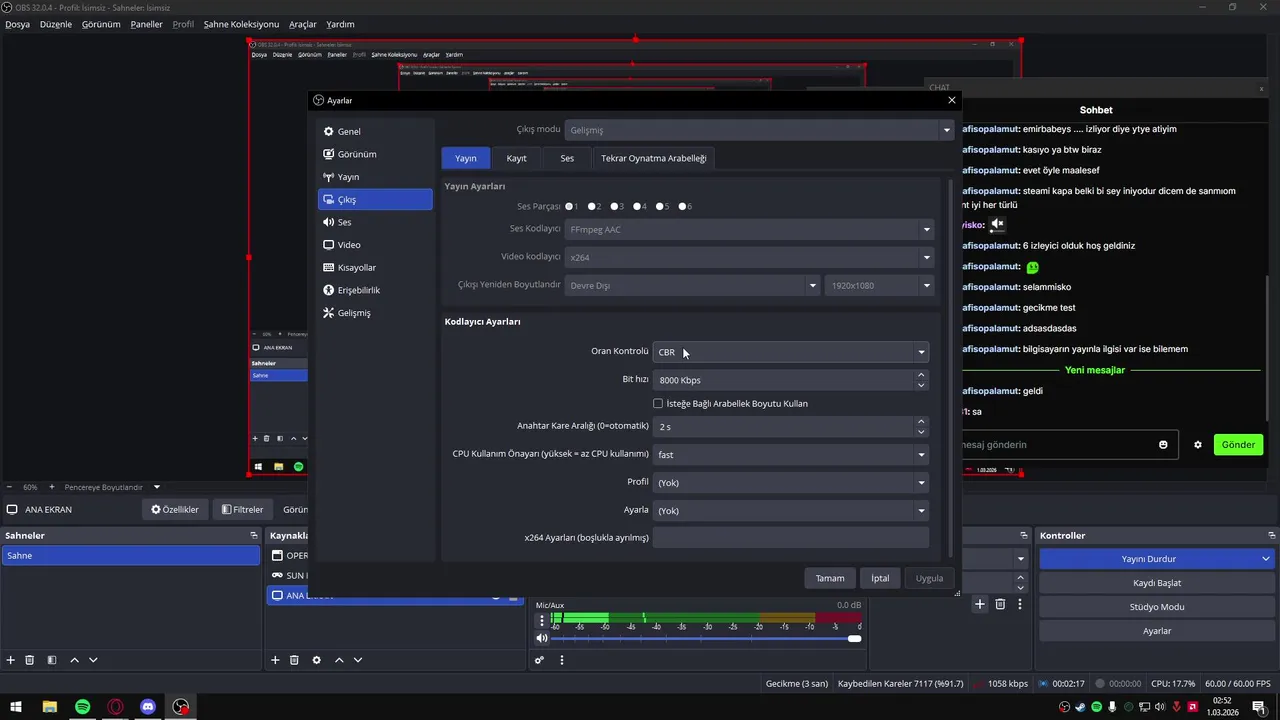Image resolution: width=1280 pixels, height=720 pixels.
Task: Open Discord from the Windows taskbar
Action: click(x=148, y=707)
